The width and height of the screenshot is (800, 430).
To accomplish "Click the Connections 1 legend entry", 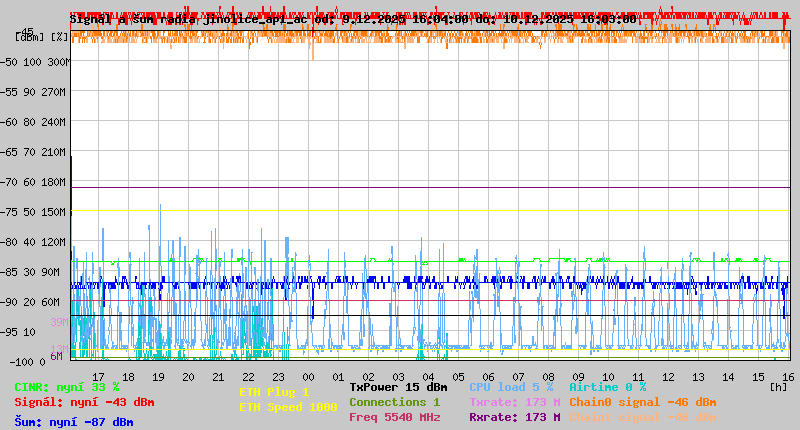I will 394,402.
